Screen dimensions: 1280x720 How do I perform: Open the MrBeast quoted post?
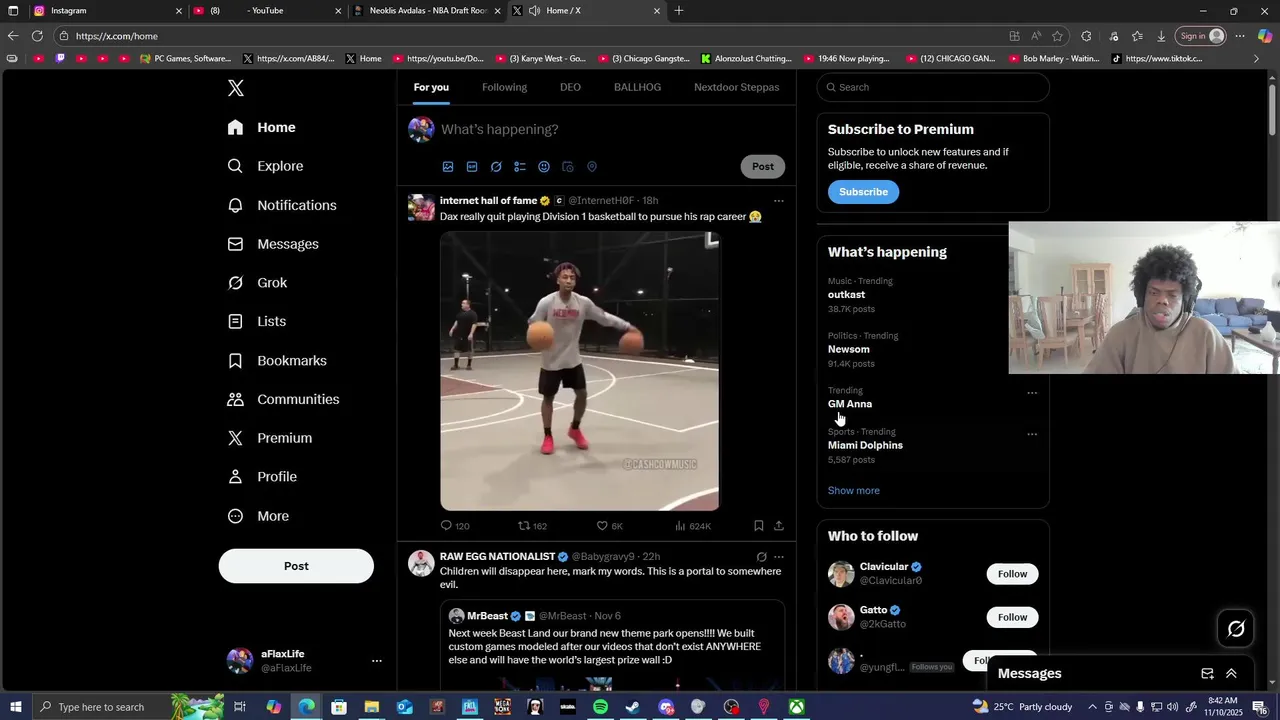click(612, 645)
